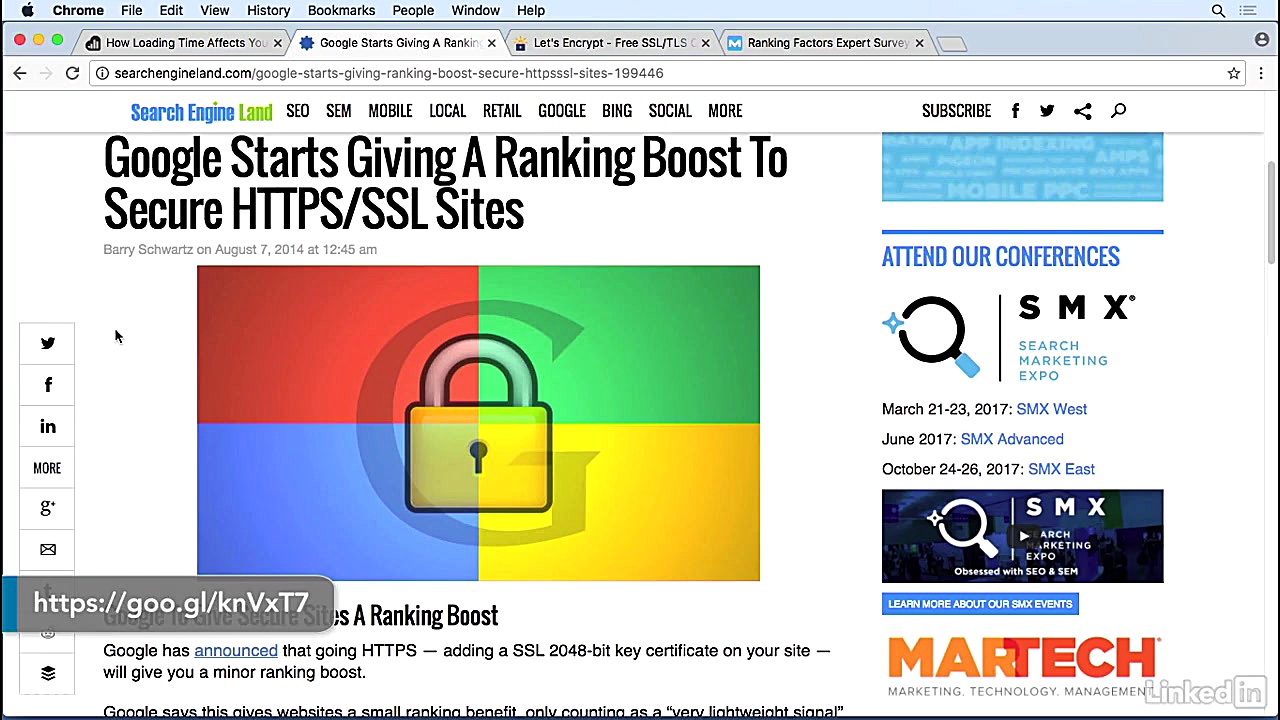This screenshot has height=720, width=1280.
Task: Share article on Google Plus from sidebar
Action: (47, 508)
